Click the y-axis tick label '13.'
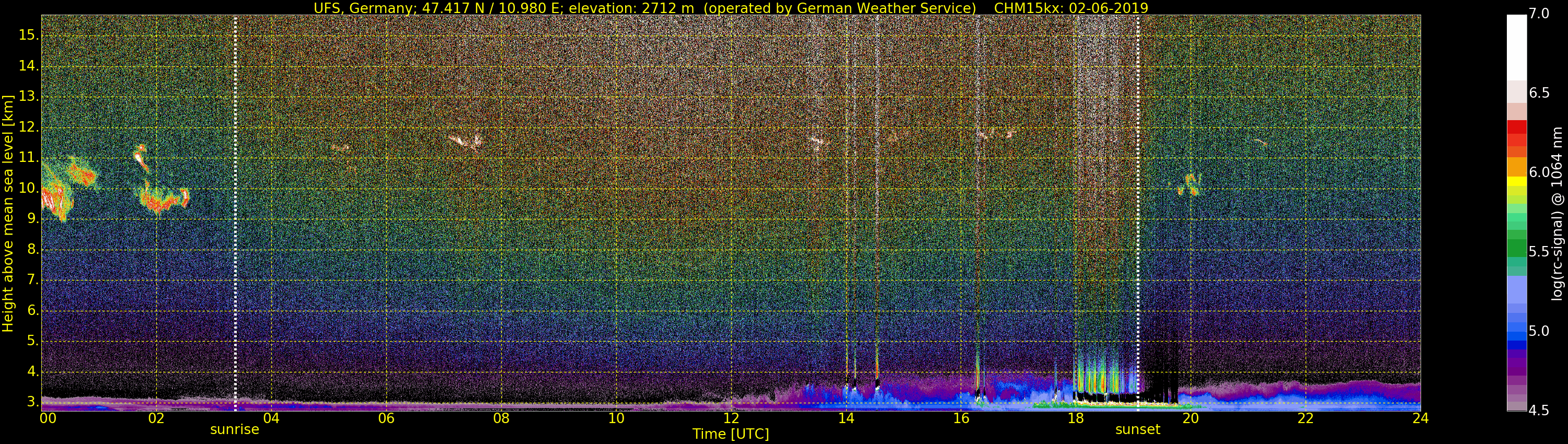Viewport: 1568px width, 444px height. pyautogui.click(x=29, y=96)
